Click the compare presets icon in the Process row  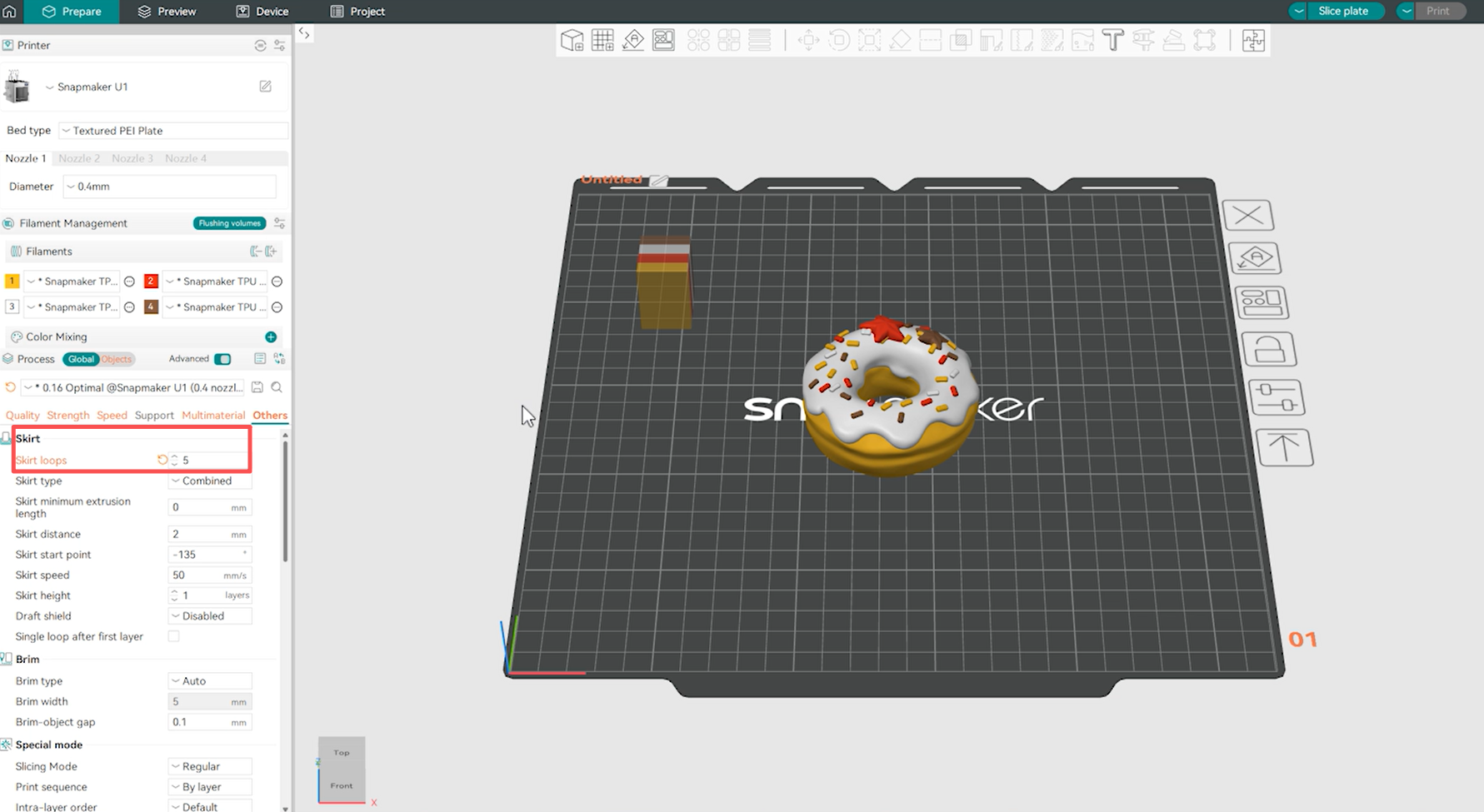pos(280,359)
